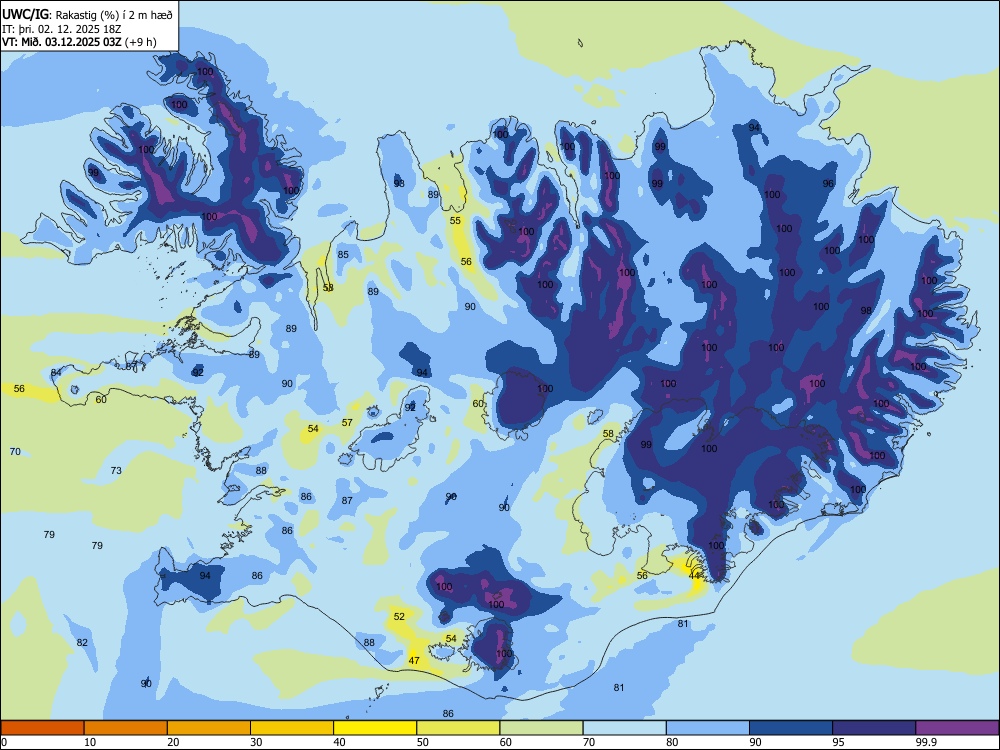Viewport: 1000px width, 750px height.
Task: Click the '44' humidity value on the map
Action: 695,576
